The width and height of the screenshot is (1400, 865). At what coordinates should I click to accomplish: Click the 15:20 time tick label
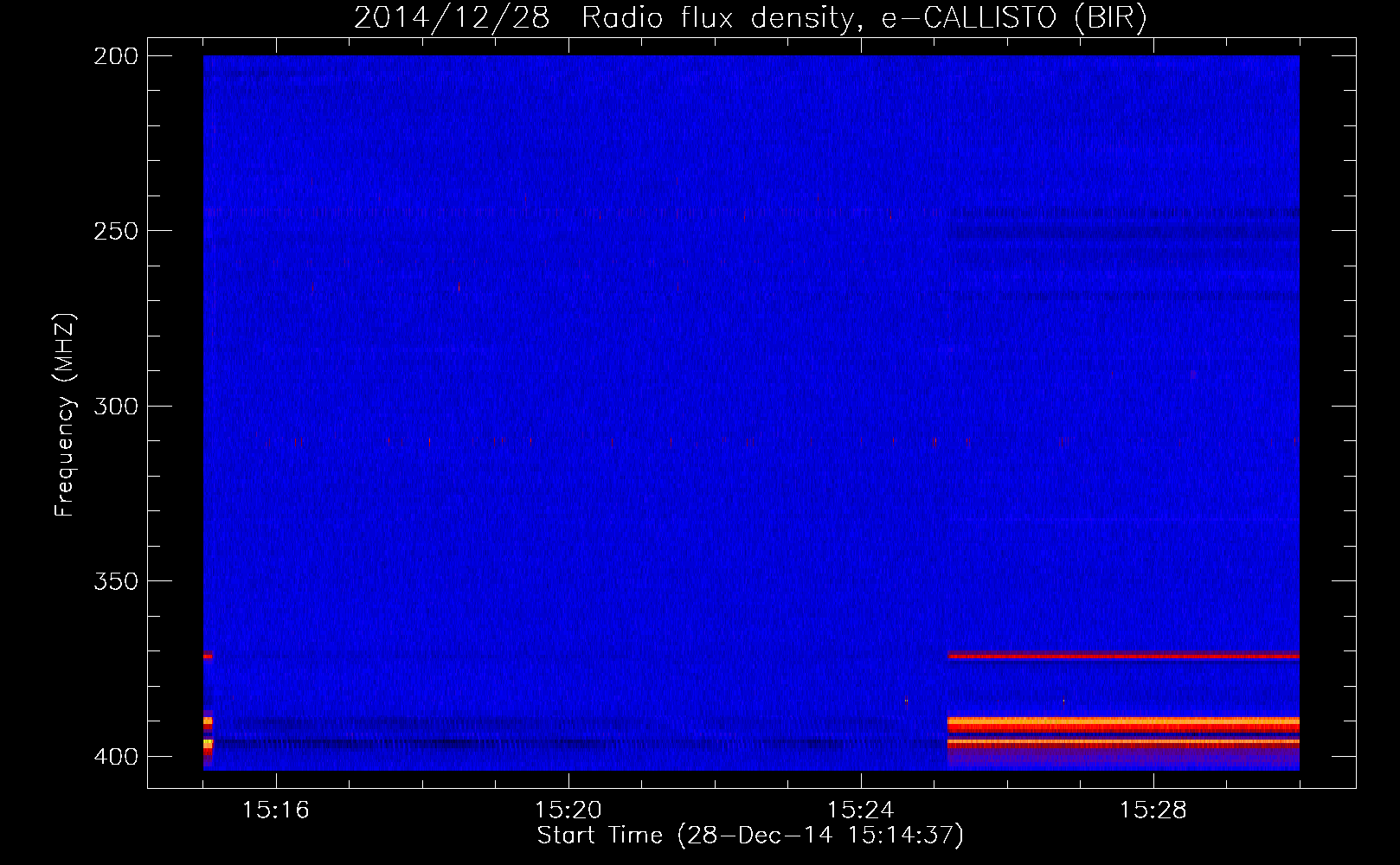tap(568, 810)
